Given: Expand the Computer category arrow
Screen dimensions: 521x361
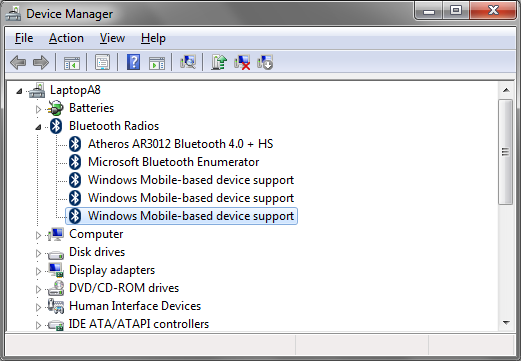Looking at the screenshot, I should pos(38,235).
